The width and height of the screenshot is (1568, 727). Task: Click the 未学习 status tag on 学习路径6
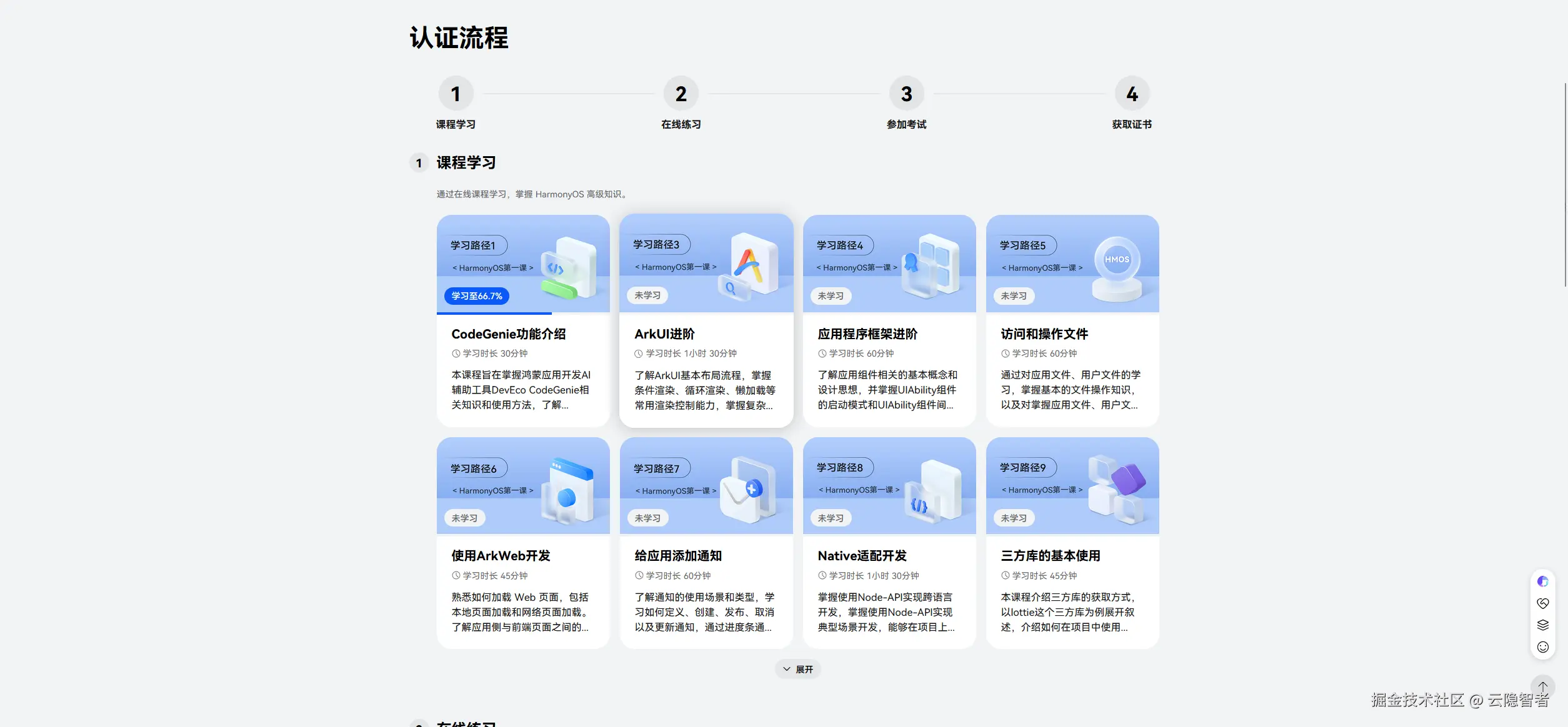click(464, 518)
